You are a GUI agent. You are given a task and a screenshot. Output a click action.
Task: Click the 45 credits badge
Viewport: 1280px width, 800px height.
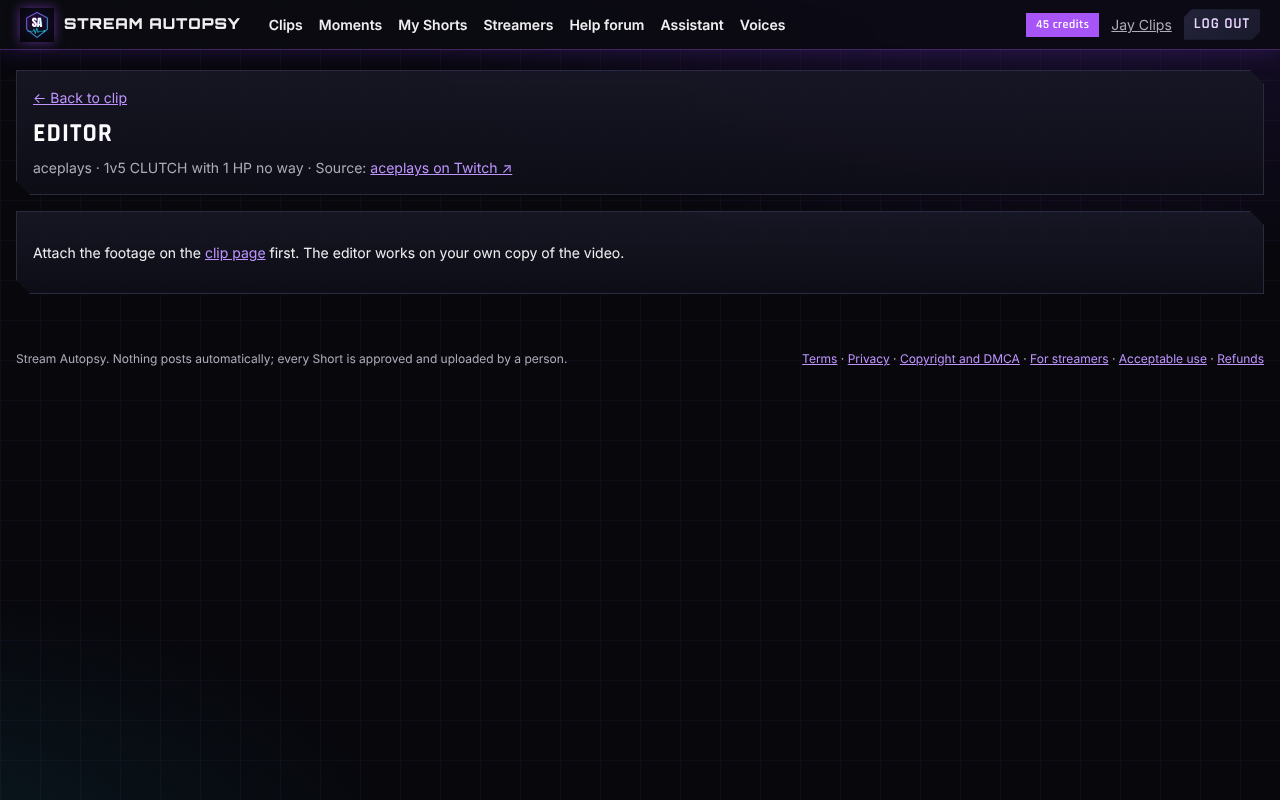[x=1062, y=25]
